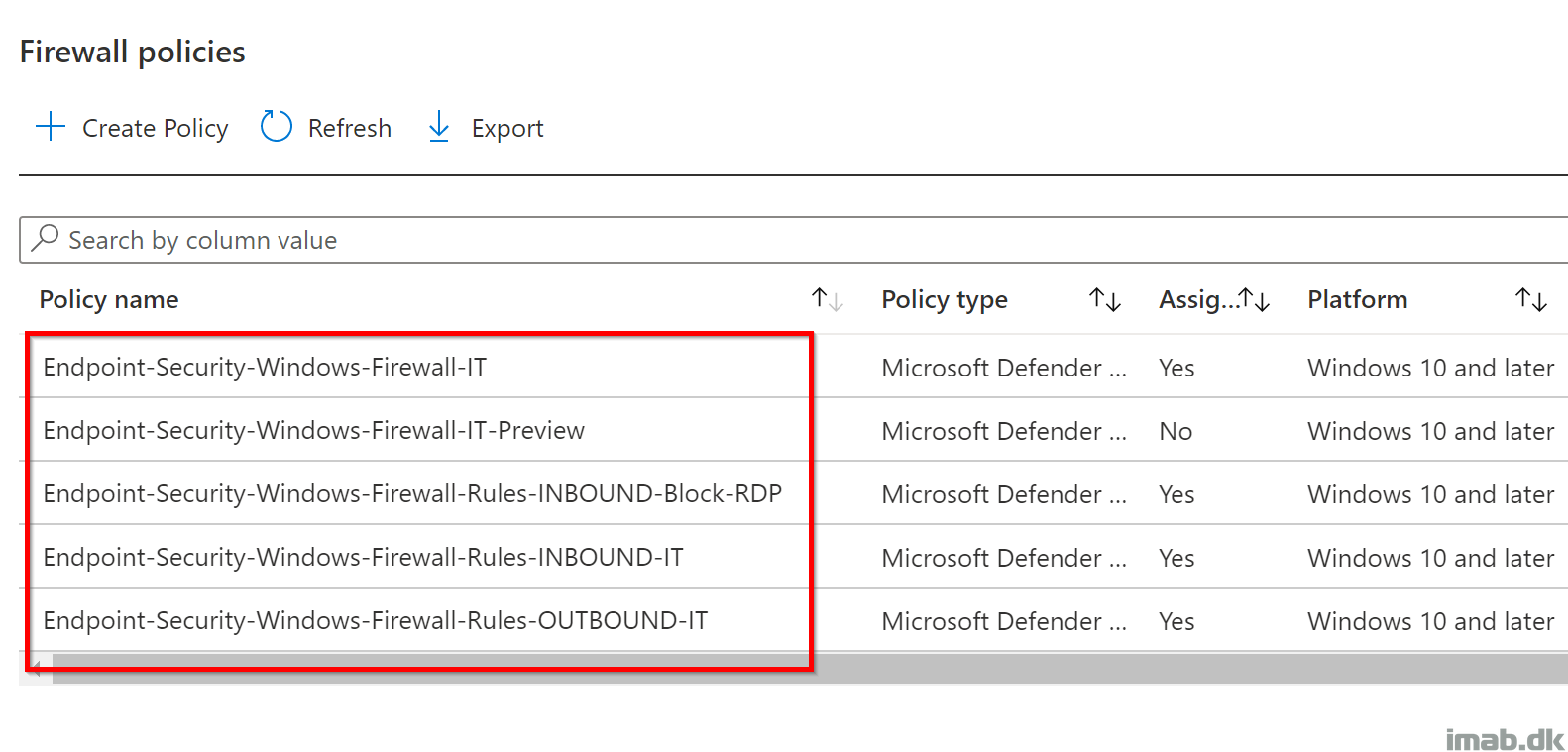Click the search magnifier icon
Viewport: 1568px width, 752px height.
[x=45, y=239]
